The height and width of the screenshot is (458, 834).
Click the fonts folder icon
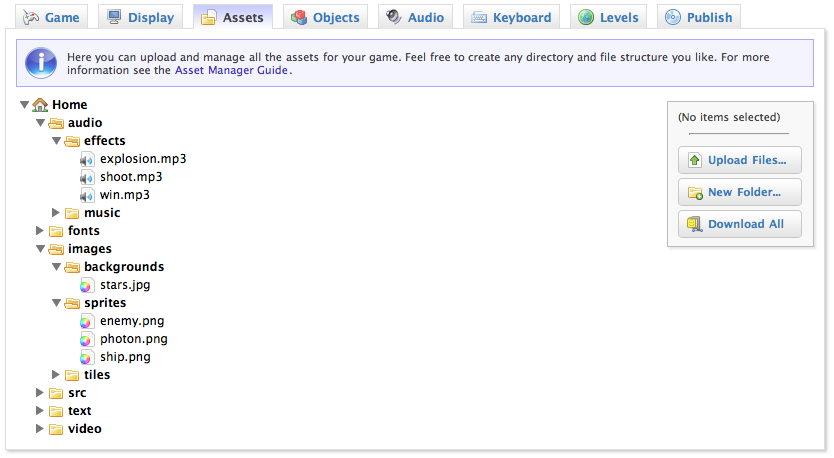pos(56,231)
